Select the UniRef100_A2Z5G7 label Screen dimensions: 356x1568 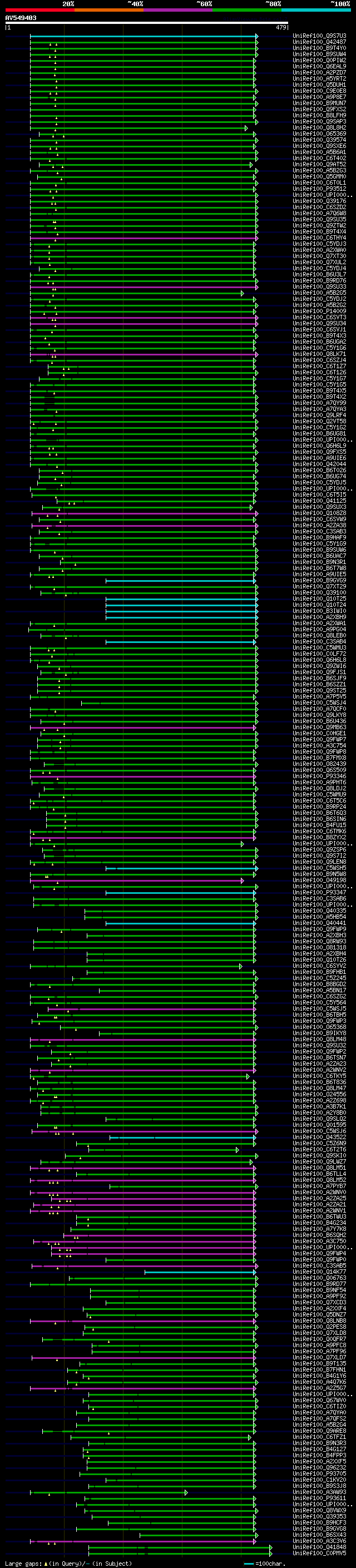coord(319,1389)
